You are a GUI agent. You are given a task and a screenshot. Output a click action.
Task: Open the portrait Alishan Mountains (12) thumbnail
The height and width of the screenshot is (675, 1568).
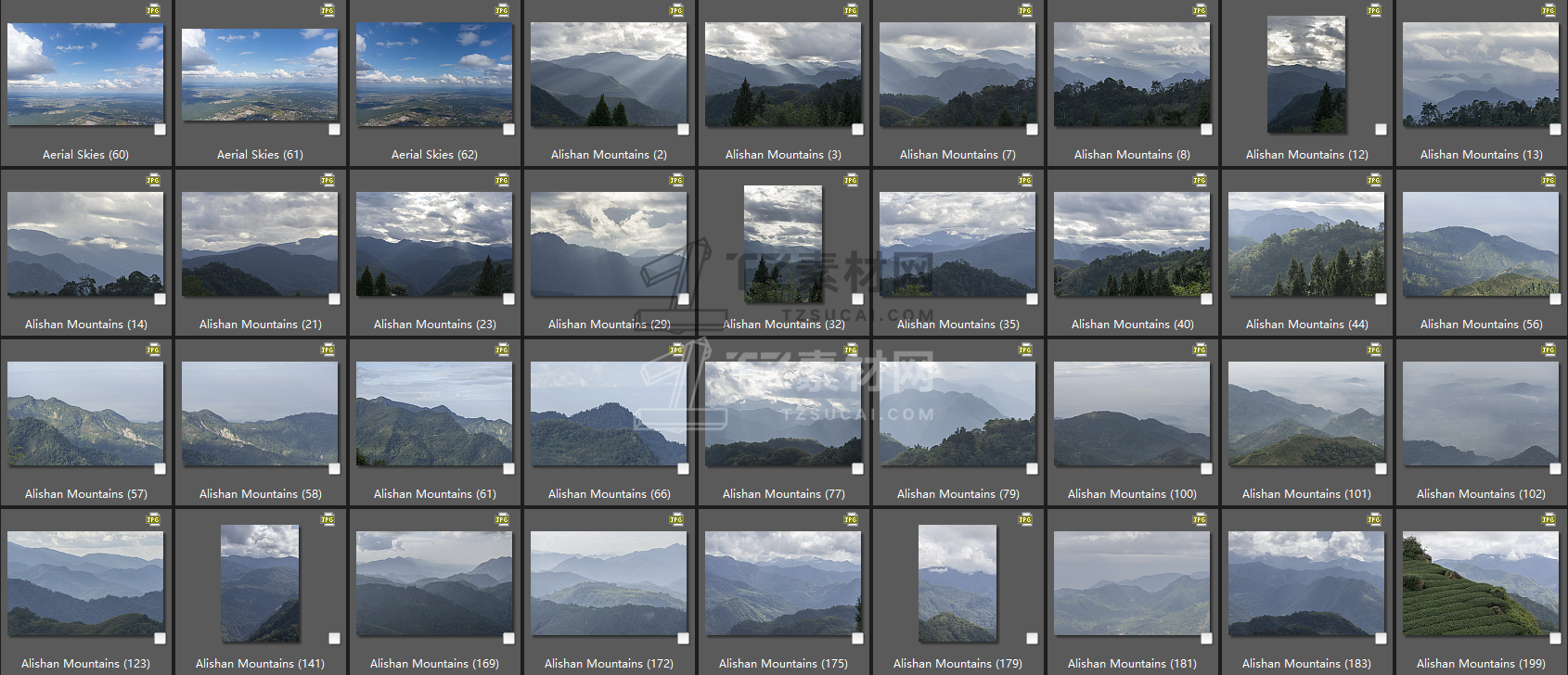[1306, 74]
